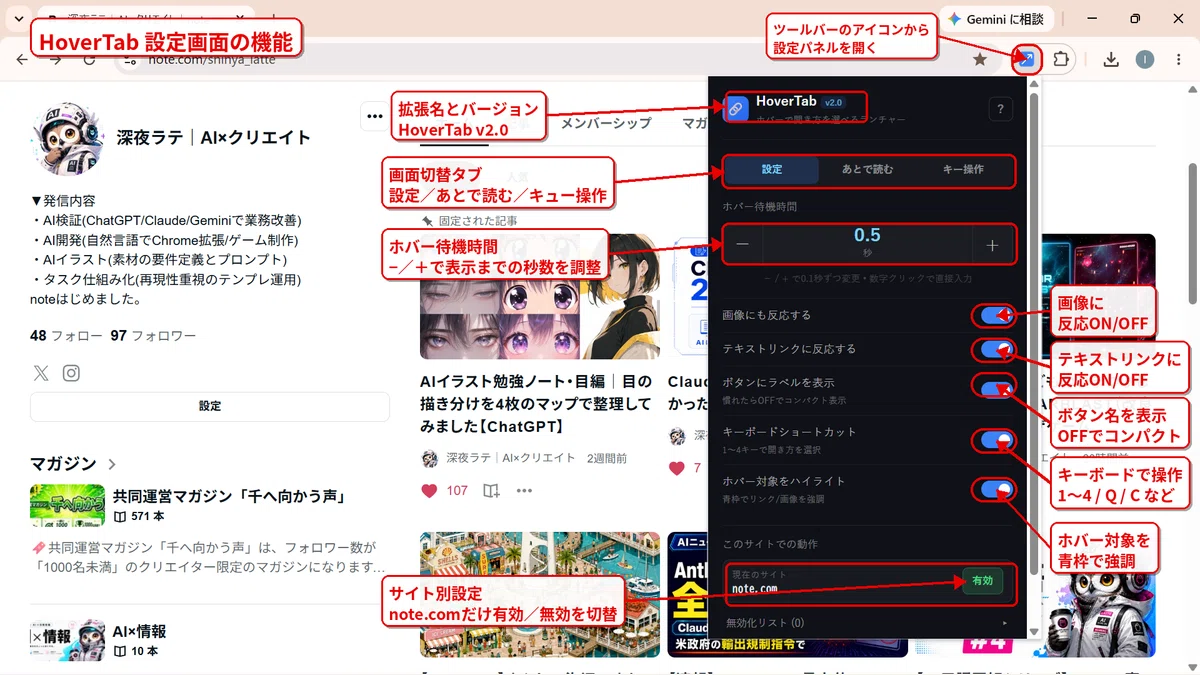
Task: Toggle ホバー対象をハイライト switch
Action: [995, 489]
